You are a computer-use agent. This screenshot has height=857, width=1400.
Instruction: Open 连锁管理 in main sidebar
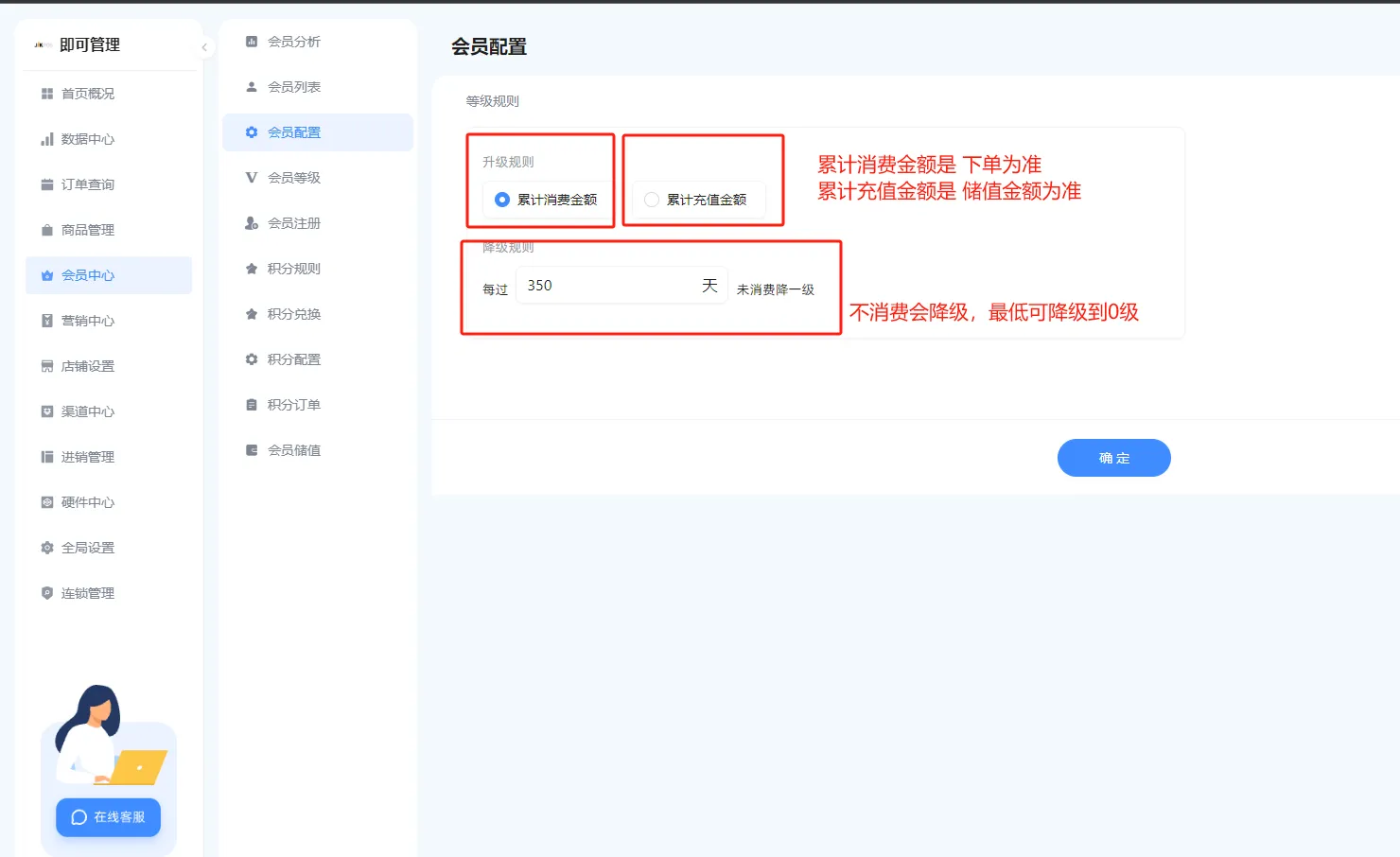click(87, 593)
